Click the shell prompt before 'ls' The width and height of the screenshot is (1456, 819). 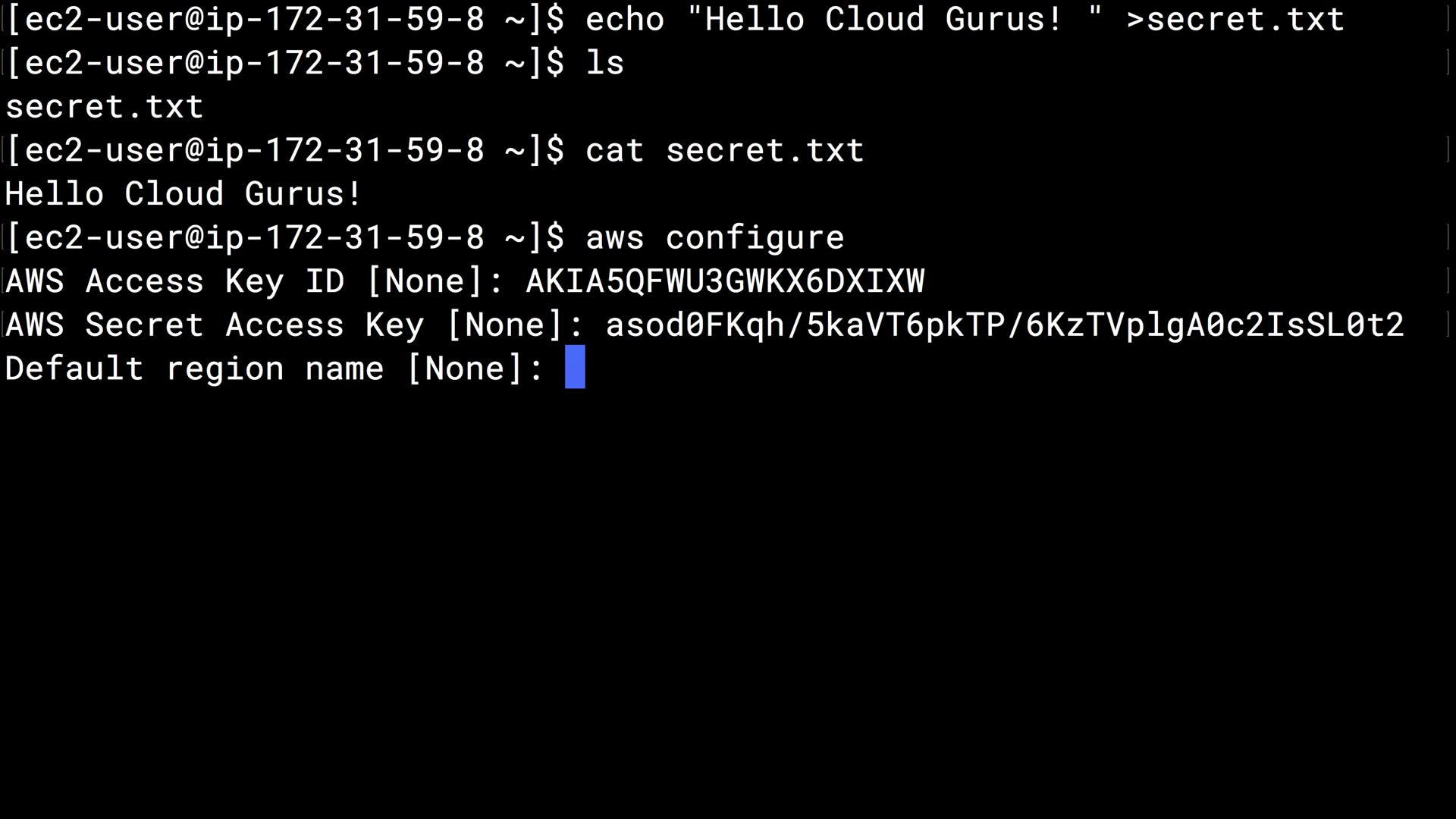click(x=284, y=63)
